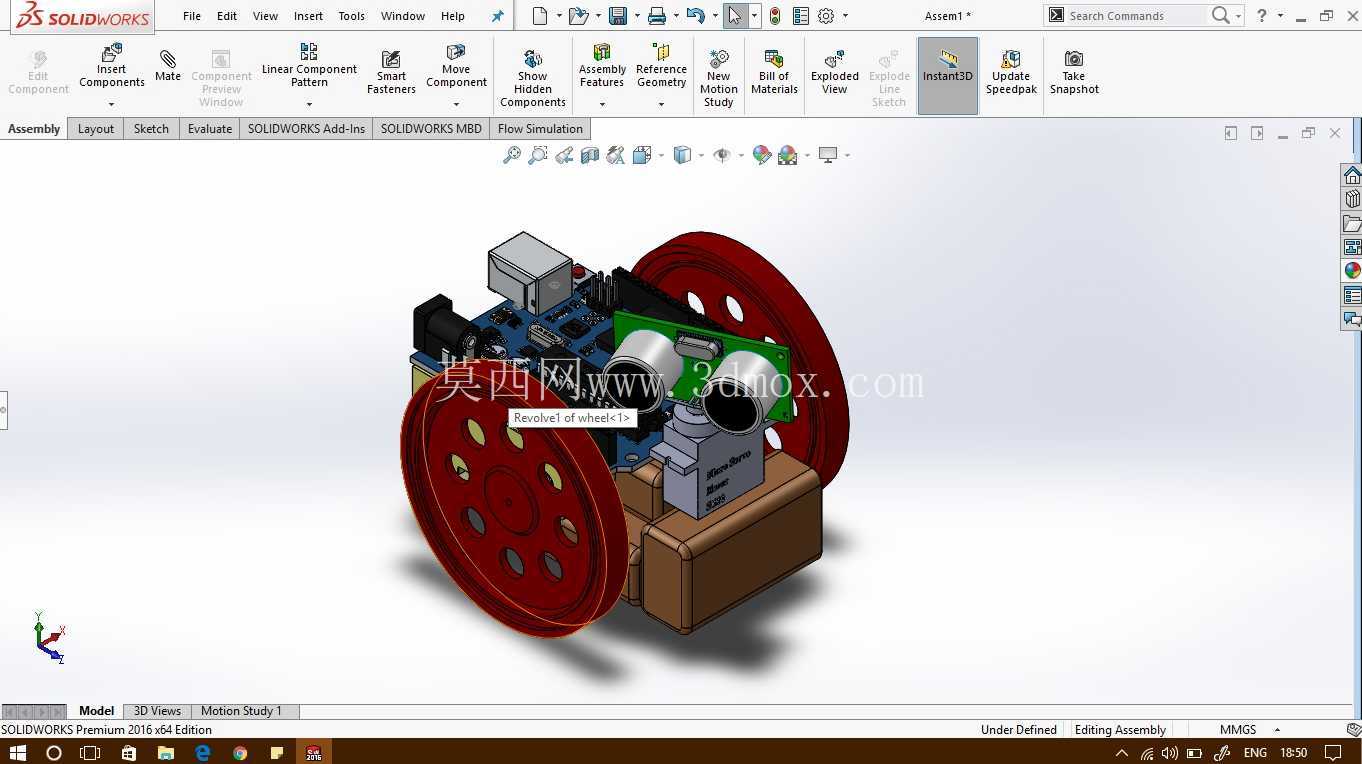The width and height of the screenshot is (1362, 764).
Task: Create an Exploded View
Action: [835, 72]
